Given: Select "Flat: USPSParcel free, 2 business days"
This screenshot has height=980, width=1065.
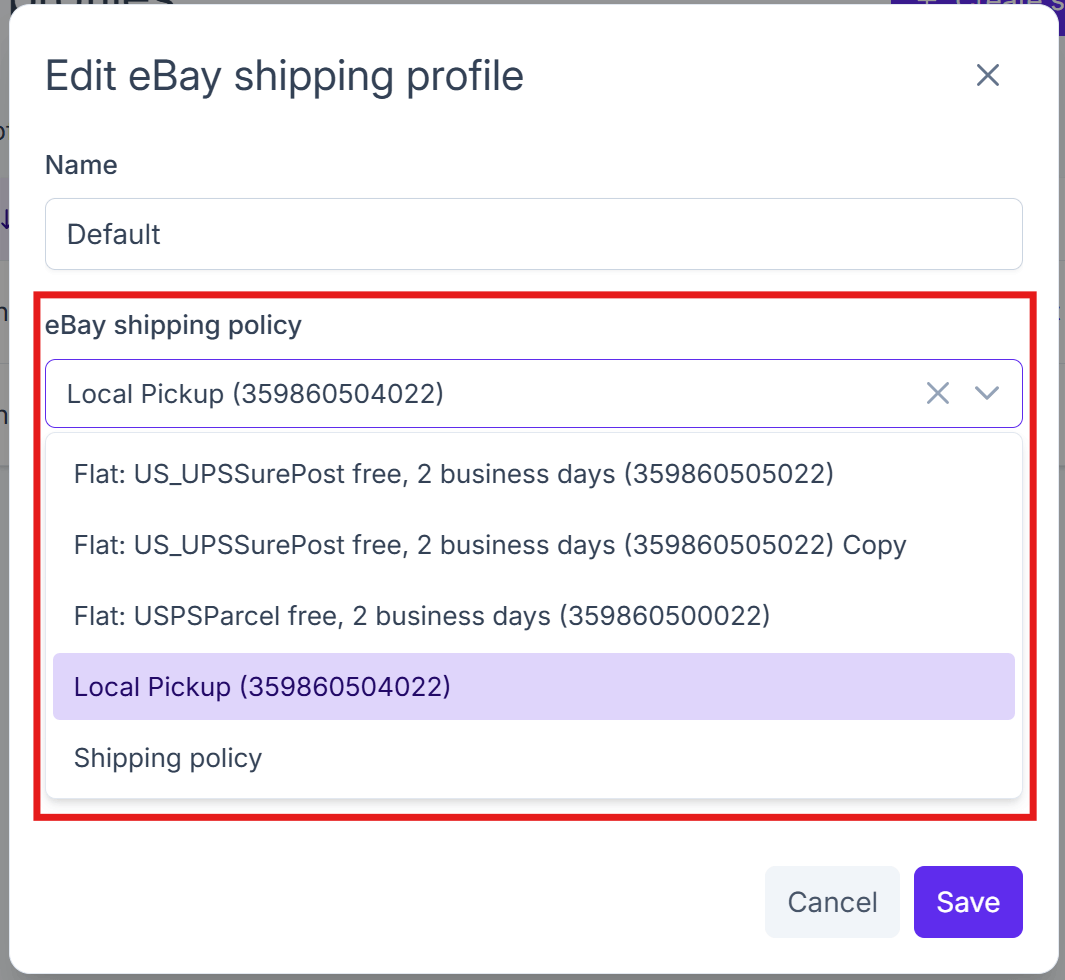Looking at the screenshot, I should pyautogui.click(x=421, y=616).
